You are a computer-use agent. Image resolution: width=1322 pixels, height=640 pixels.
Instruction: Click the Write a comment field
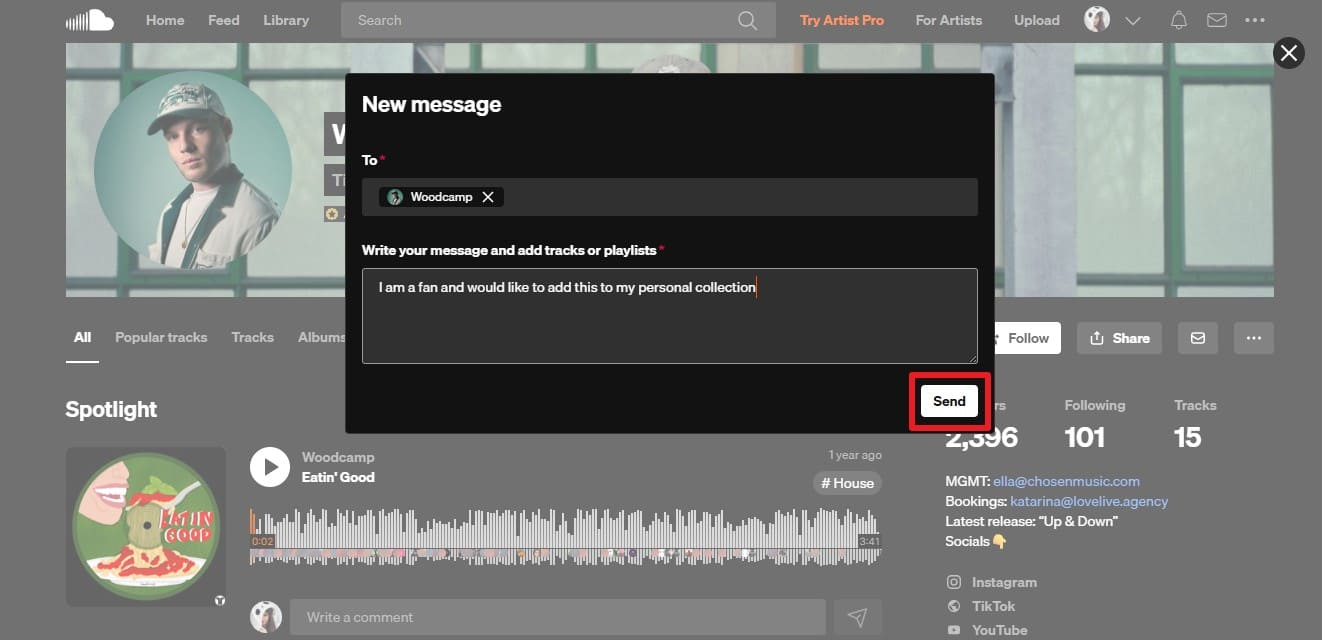(558, 617)
